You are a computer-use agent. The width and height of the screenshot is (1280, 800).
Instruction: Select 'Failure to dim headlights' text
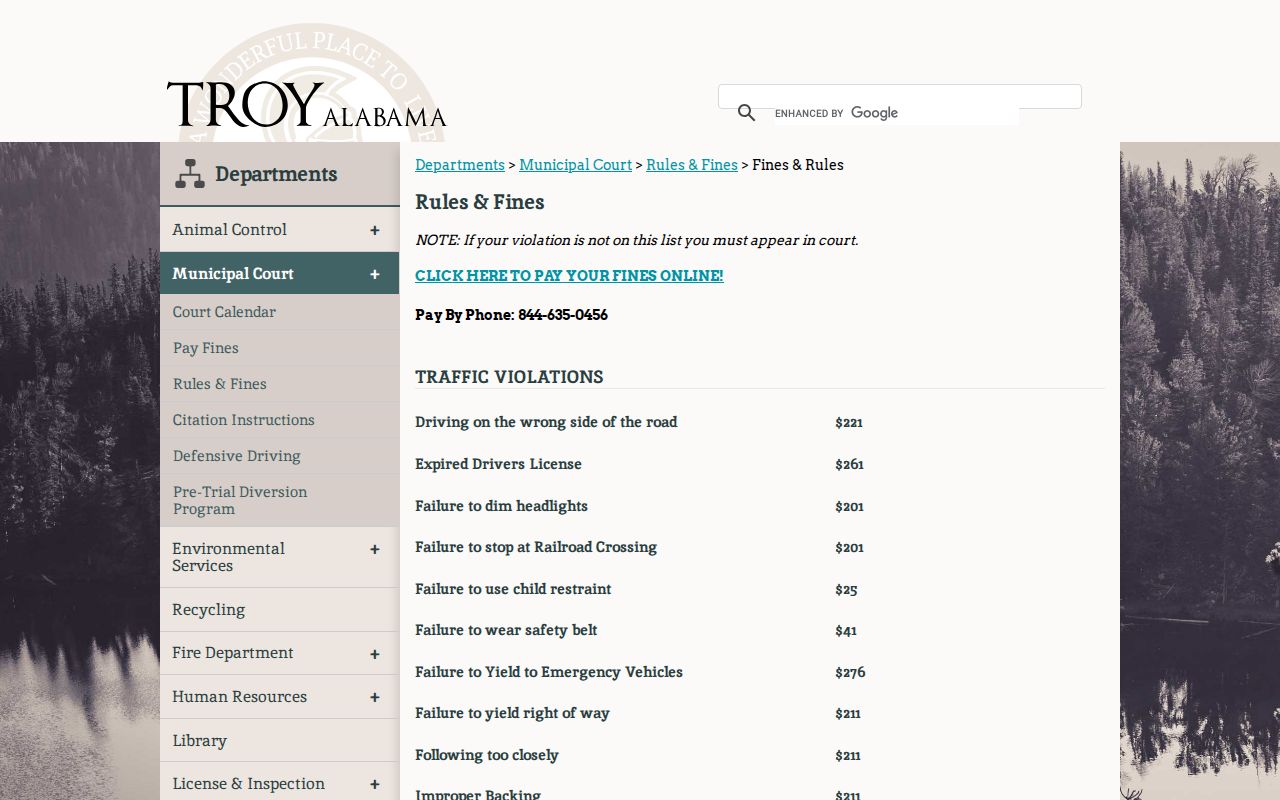tap(501, 506)
